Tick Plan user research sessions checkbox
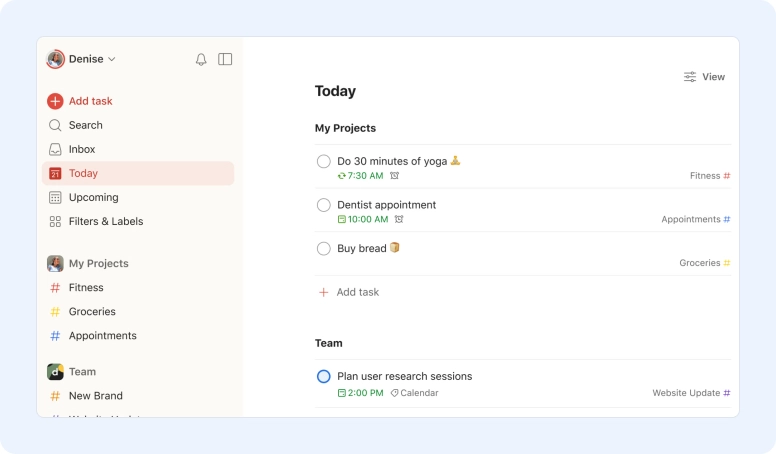 324,376
